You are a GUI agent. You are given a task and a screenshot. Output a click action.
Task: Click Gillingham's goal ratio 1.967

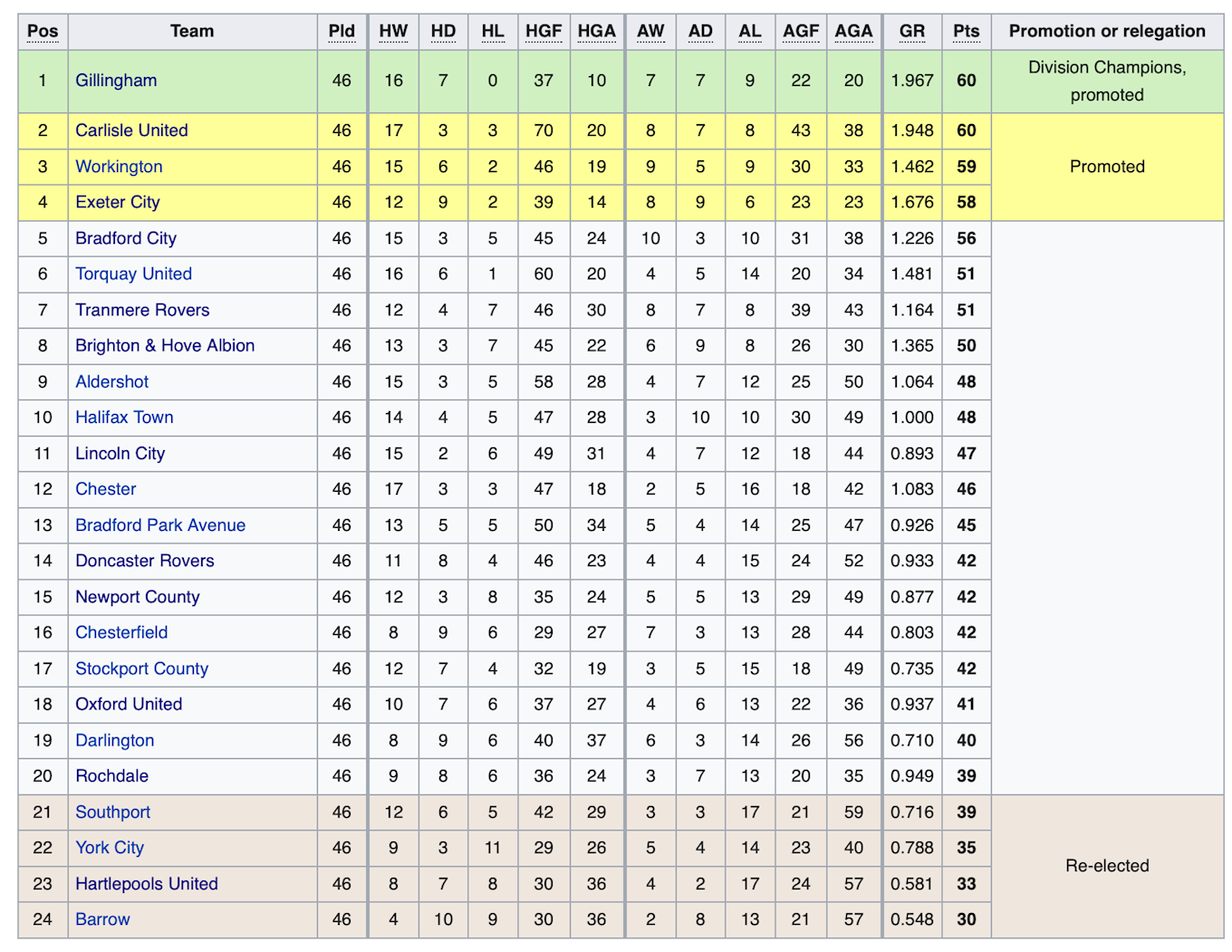(912, 81)
